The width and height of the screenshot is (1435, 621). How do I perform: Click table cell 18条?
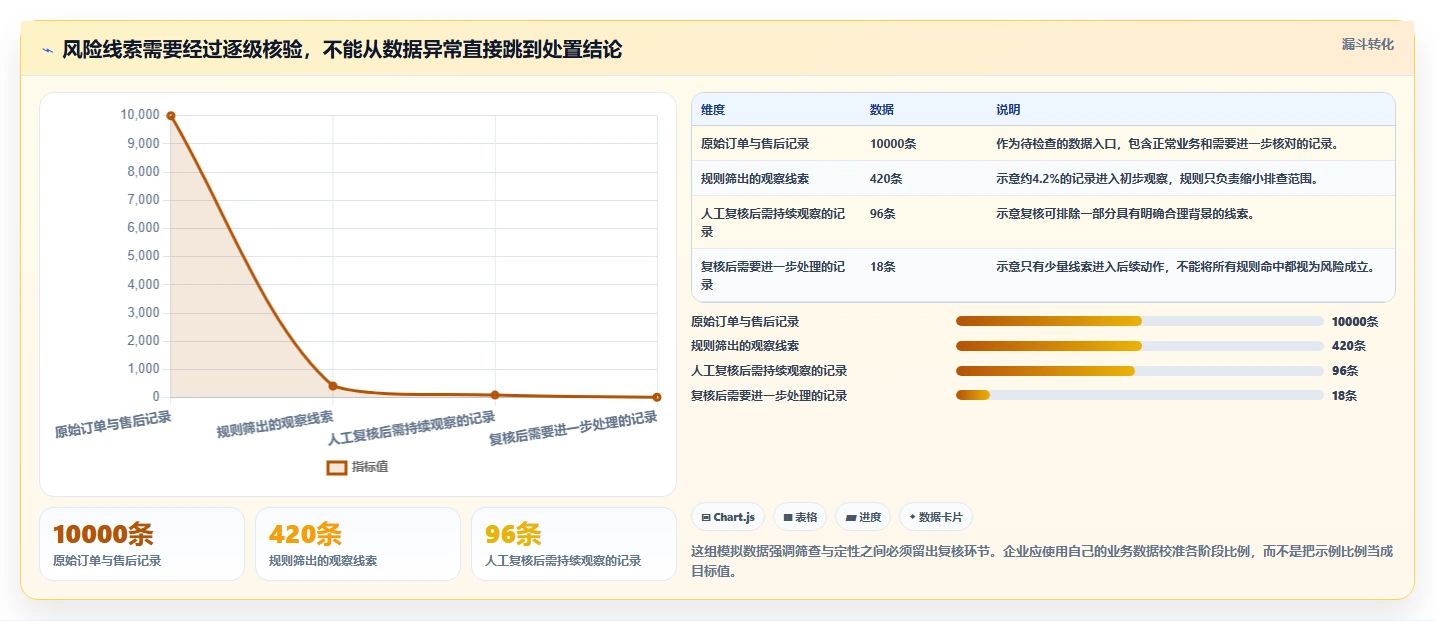pos(883,267)
